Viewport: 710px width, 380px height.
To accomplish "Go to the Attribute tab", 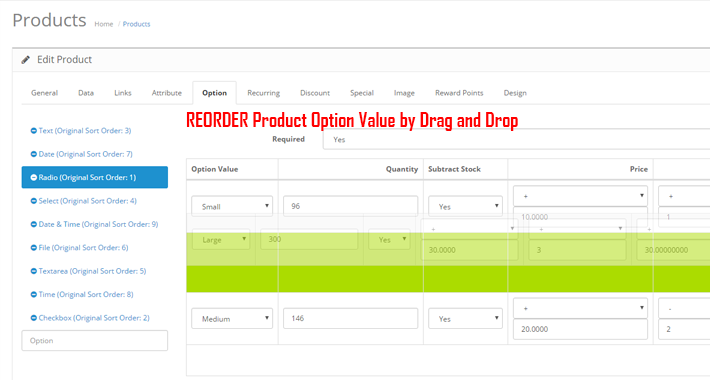I will tap(167, 93).
